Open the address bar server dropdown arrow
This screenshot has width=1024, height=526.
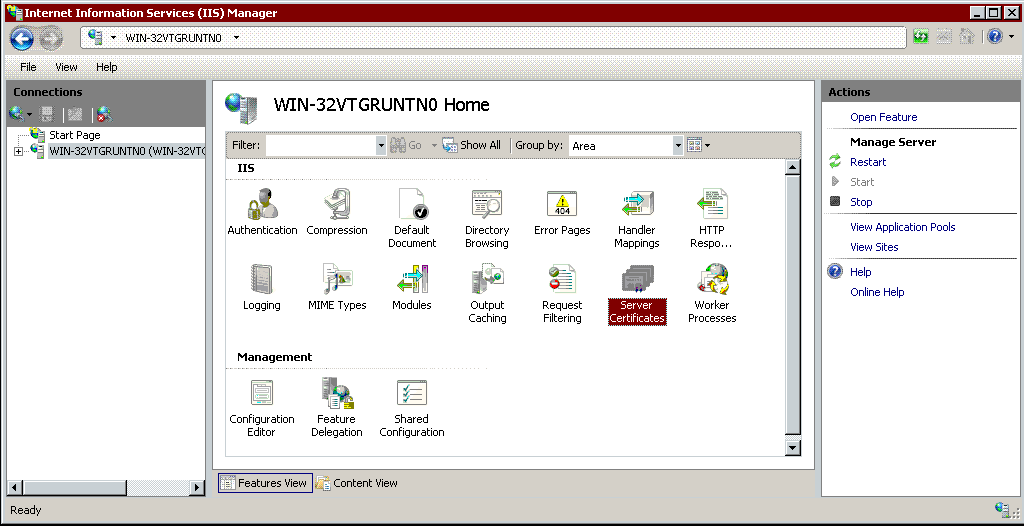coord(113,38)
